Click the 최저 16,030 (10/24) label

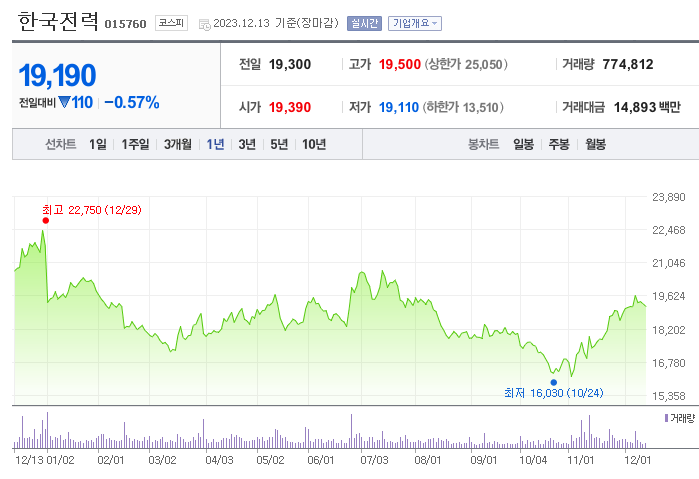click(554, 393)
